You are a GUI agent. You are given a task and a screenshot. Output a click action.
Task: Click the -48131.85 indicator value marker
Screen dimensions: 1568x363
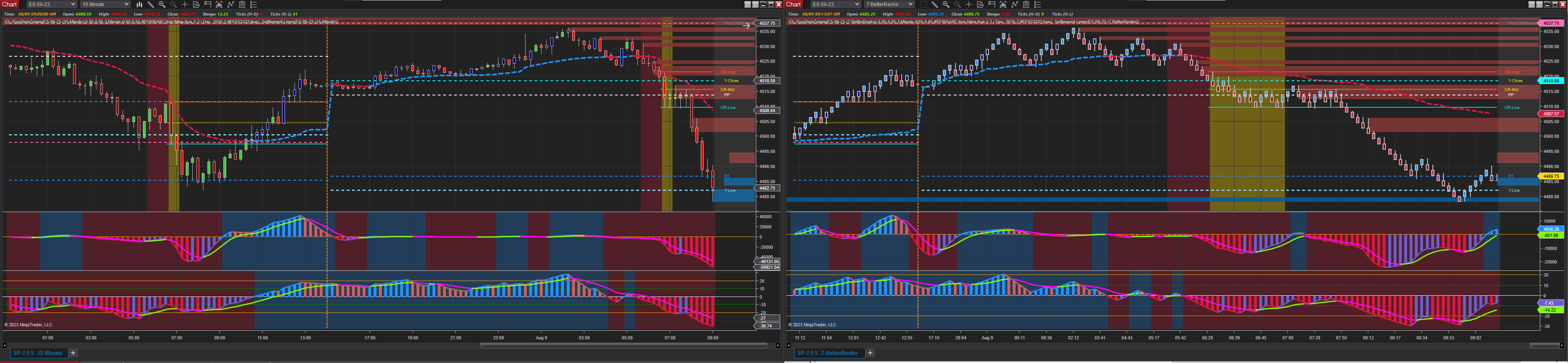[x=767, y=261]
